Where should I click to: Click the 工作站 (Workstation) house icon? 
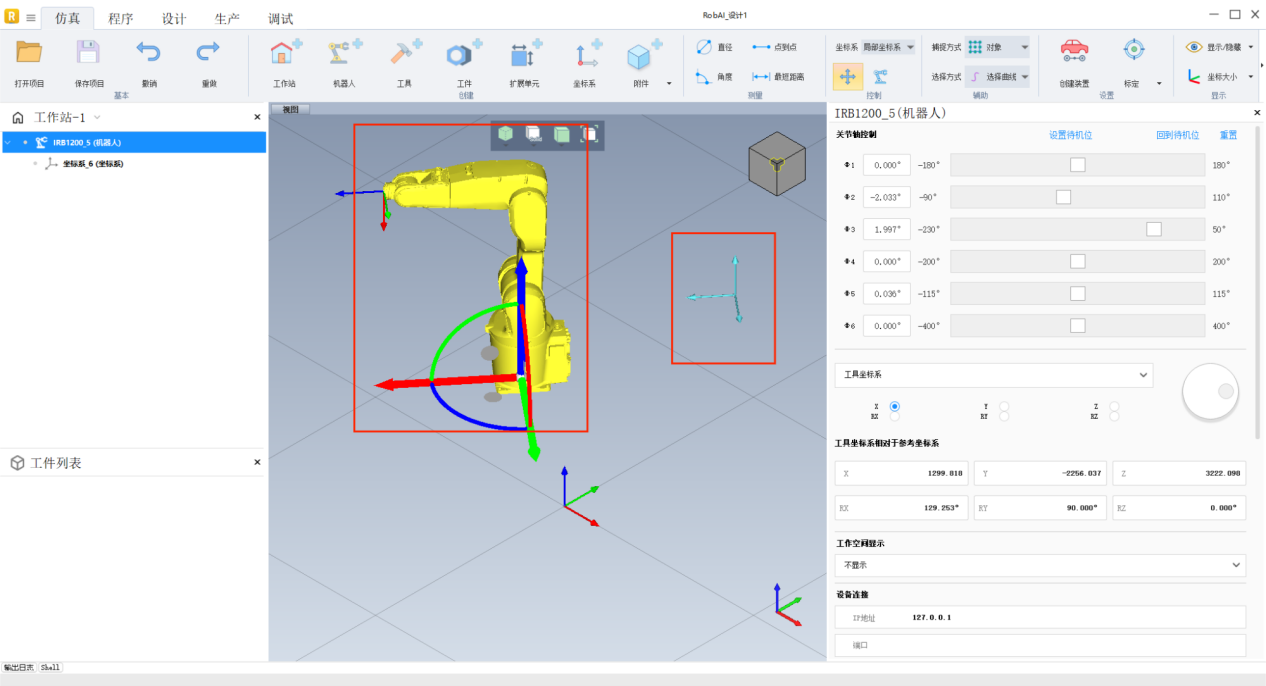click(x=285, y=55)
